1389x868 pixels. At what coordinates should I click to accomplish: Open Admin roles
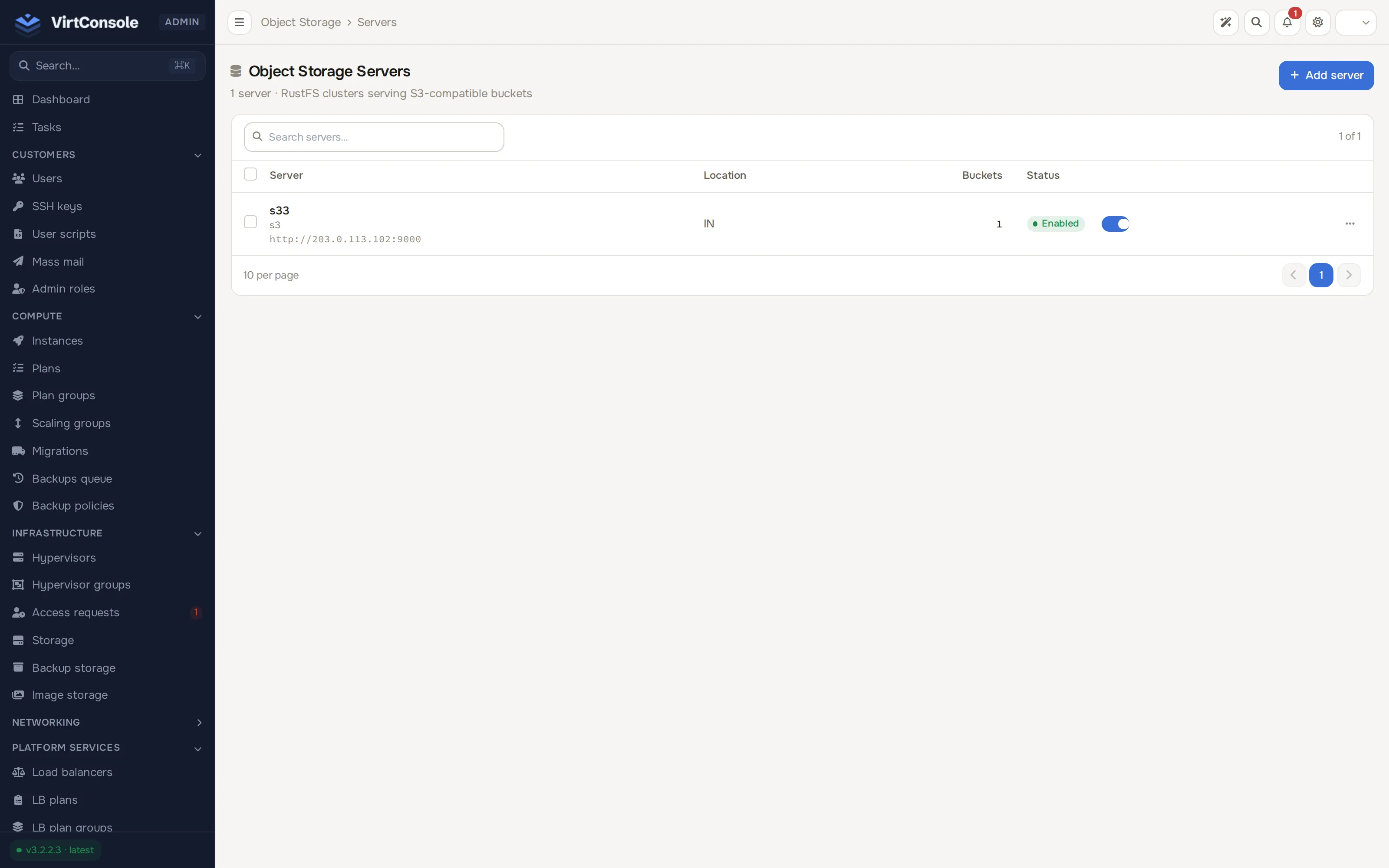pyautogui.click(x=107, y=289)
